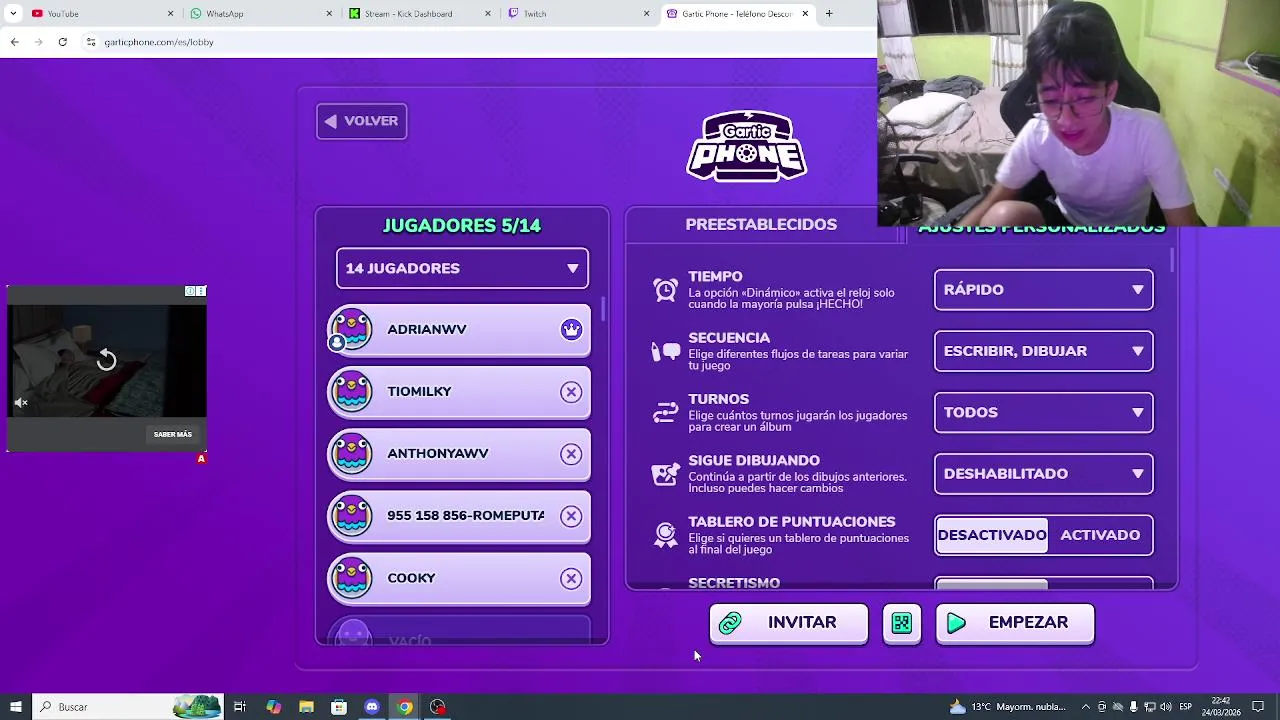Open the TURNOS dropdown set to TODOS
Image resolution: width=1280 pixels, height=720 pixels.
(x=1043, y=412)
